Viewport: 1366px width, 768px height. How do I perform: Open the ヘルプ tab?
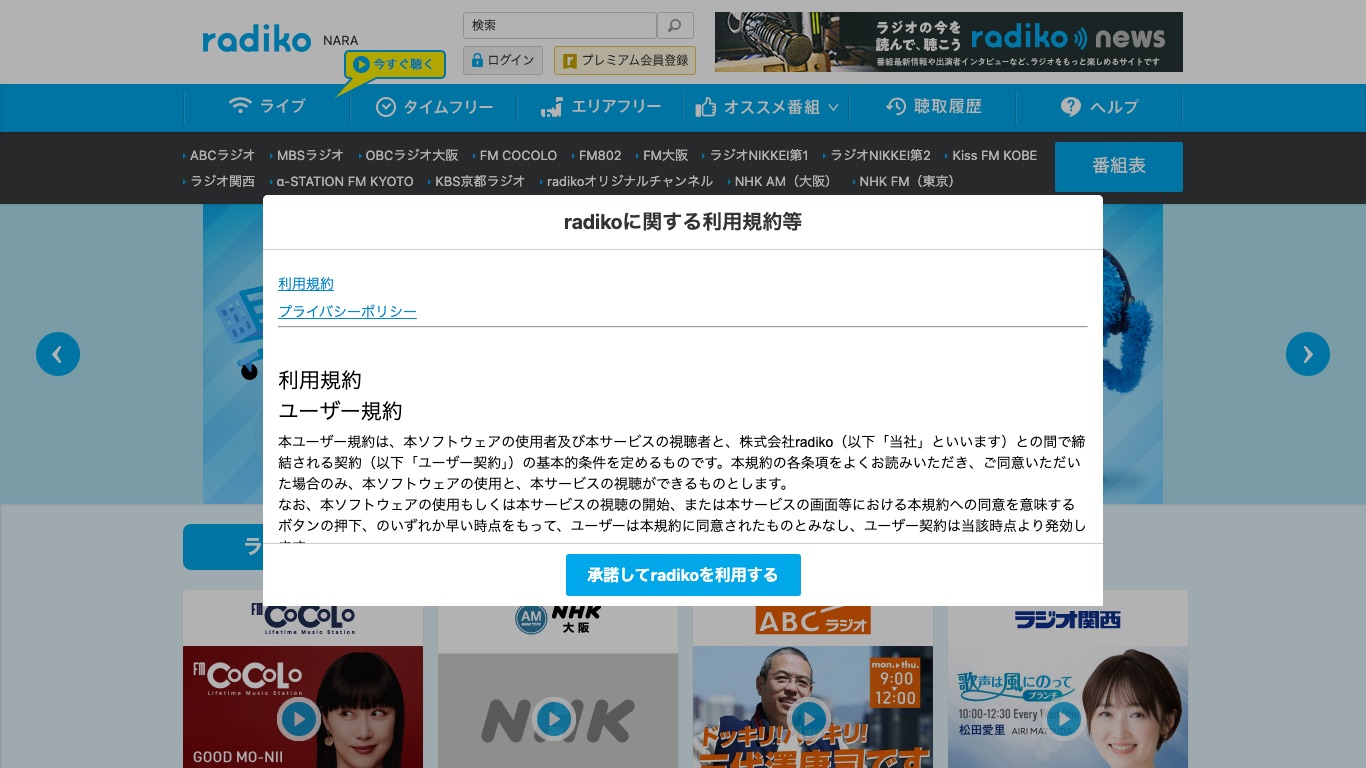point(1099,107)
